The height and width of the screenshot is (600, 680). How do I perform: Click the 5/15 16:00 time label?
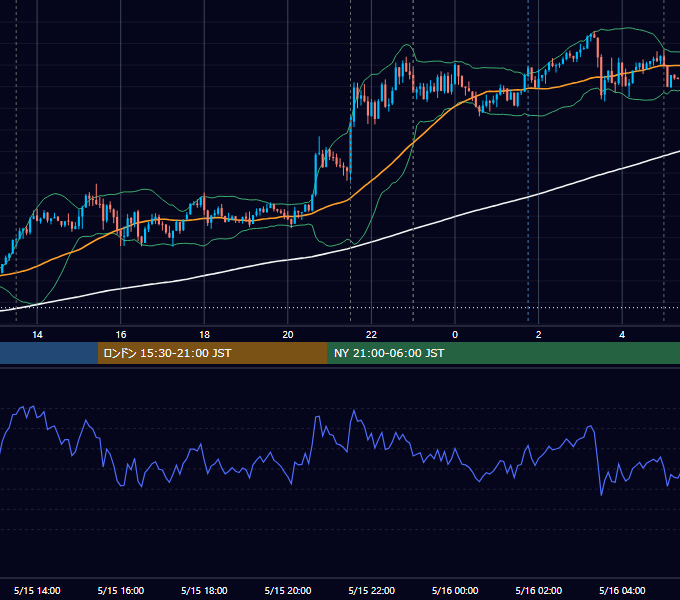(x=121, y=590)
